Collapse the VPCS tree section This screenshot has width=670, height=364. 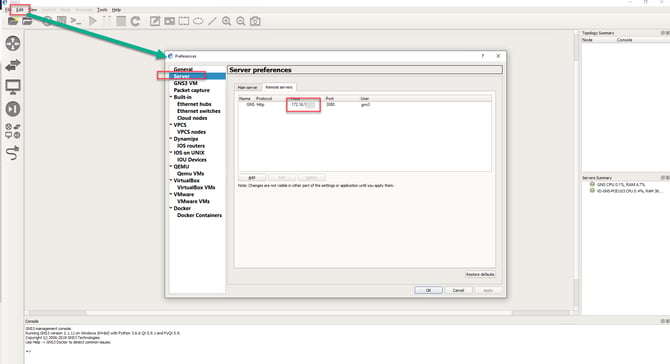171,125
